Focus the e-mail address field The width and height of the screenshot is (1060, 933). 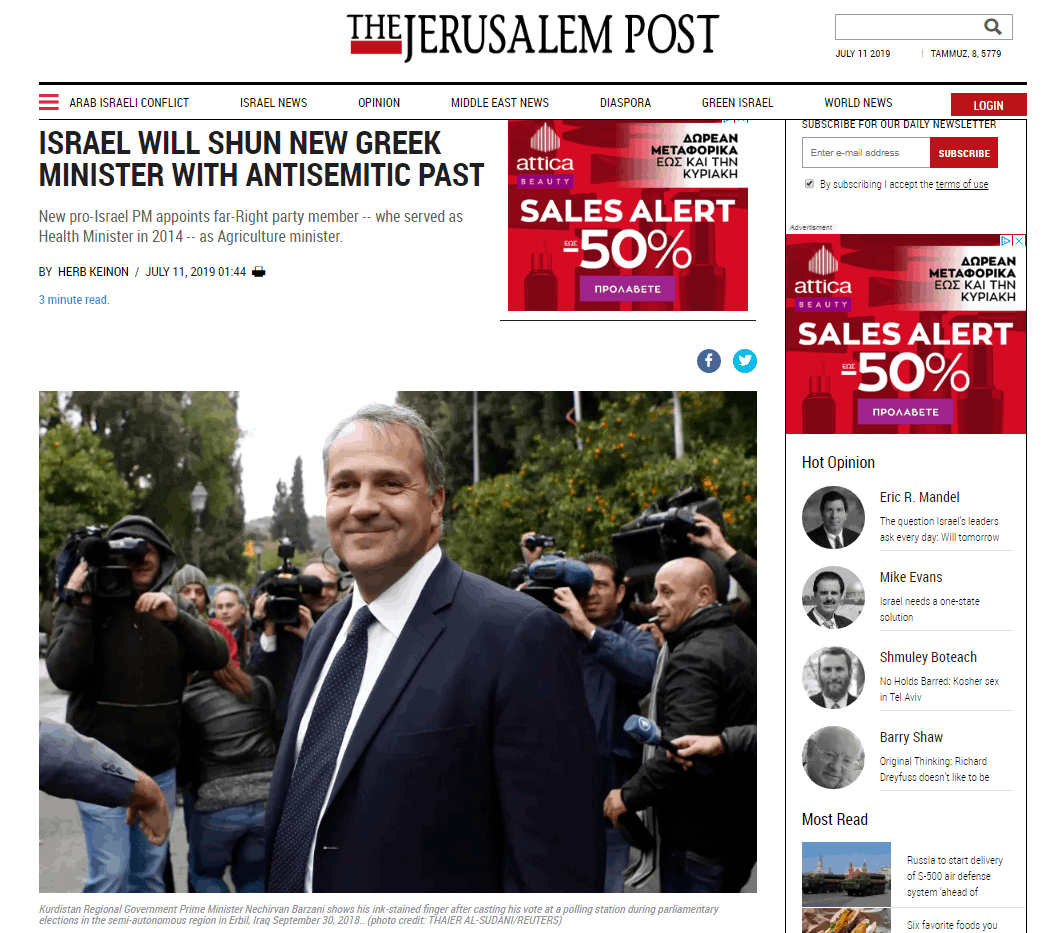pyautogui.click(x=866, y=153)
